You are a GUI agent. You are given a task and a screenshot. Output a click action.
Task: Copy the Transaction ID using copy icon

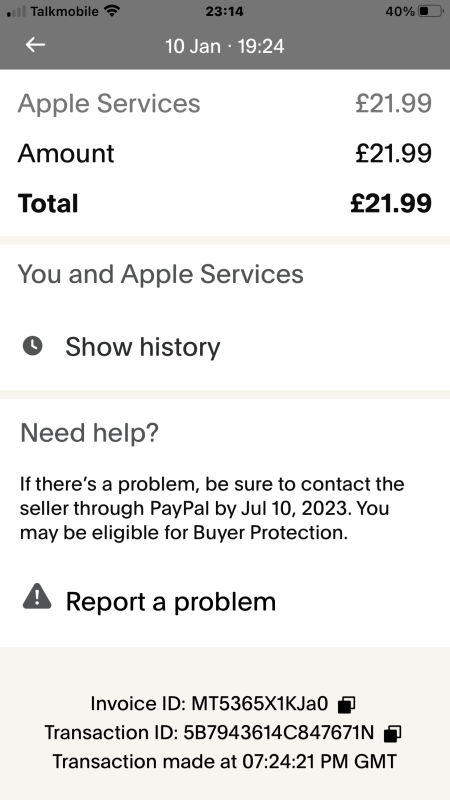pos(392,734)
